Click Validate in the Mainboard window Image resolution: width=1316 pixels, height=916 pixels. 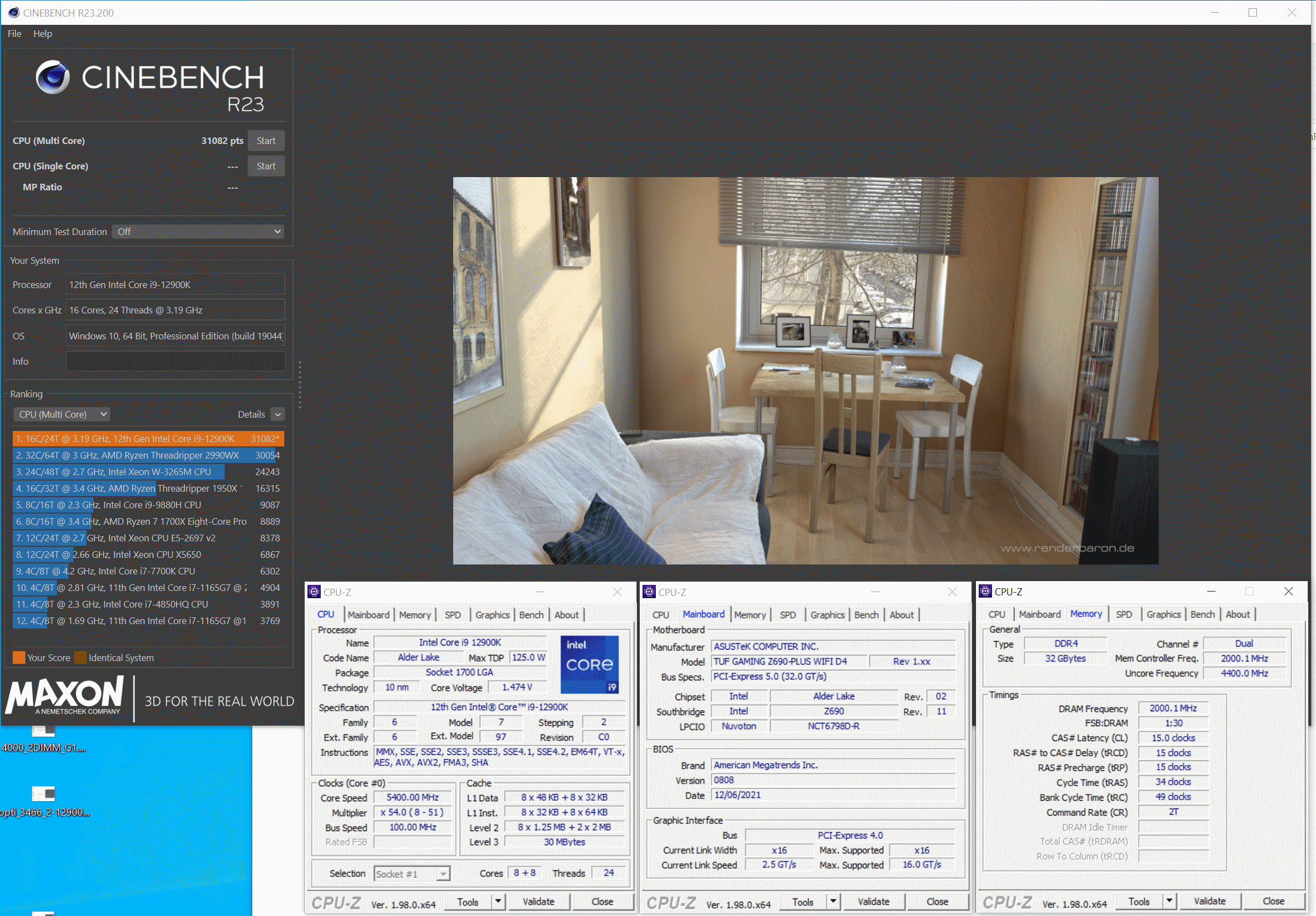873,902
